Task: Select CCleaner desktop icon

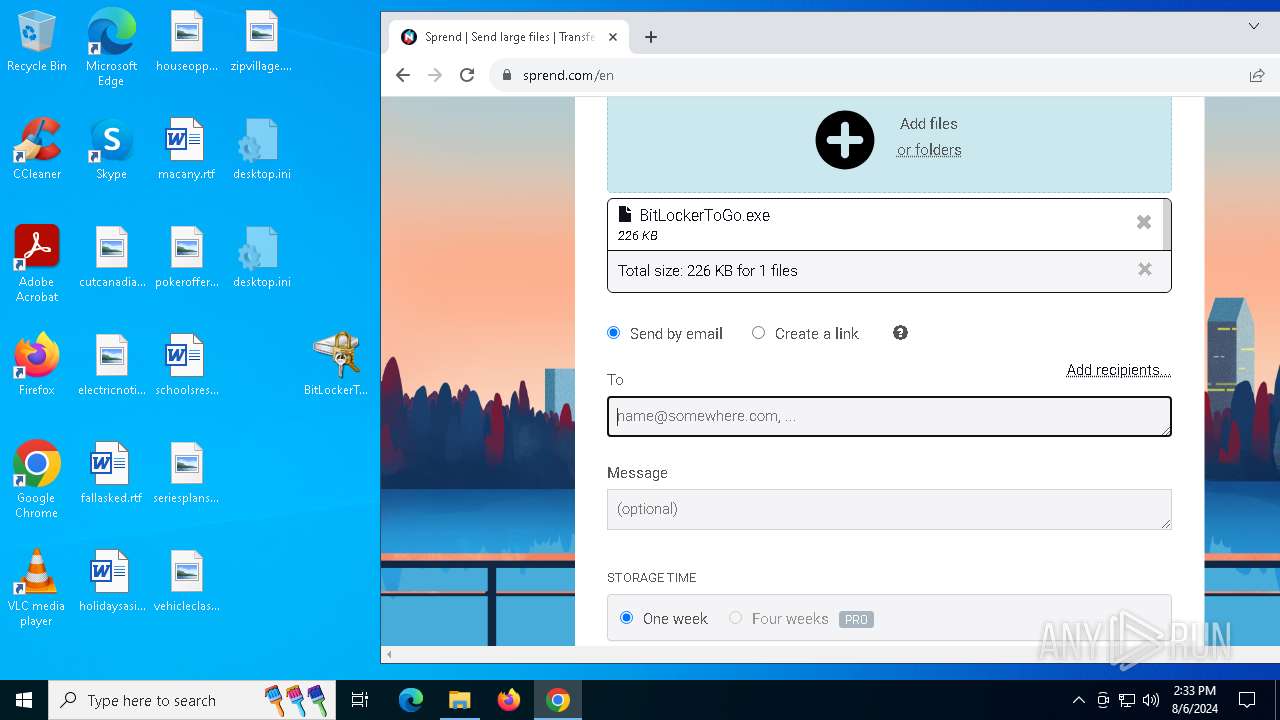Action: 37,149
